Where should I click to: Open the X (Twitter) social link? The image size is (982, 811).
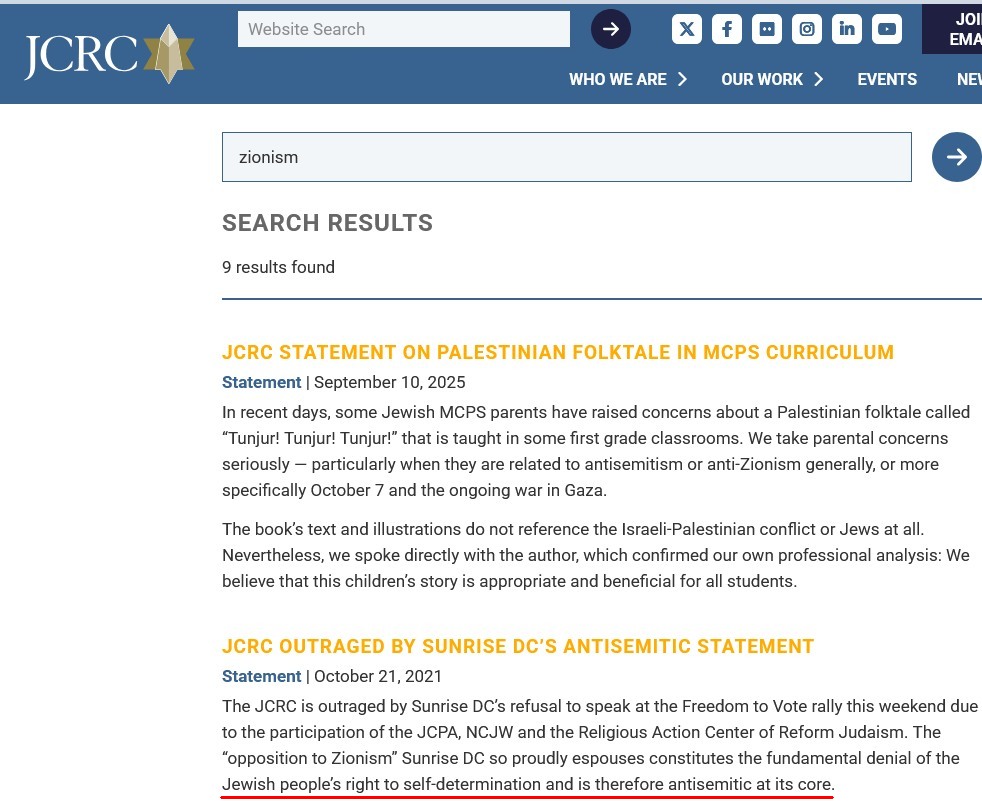click(686, 29)
